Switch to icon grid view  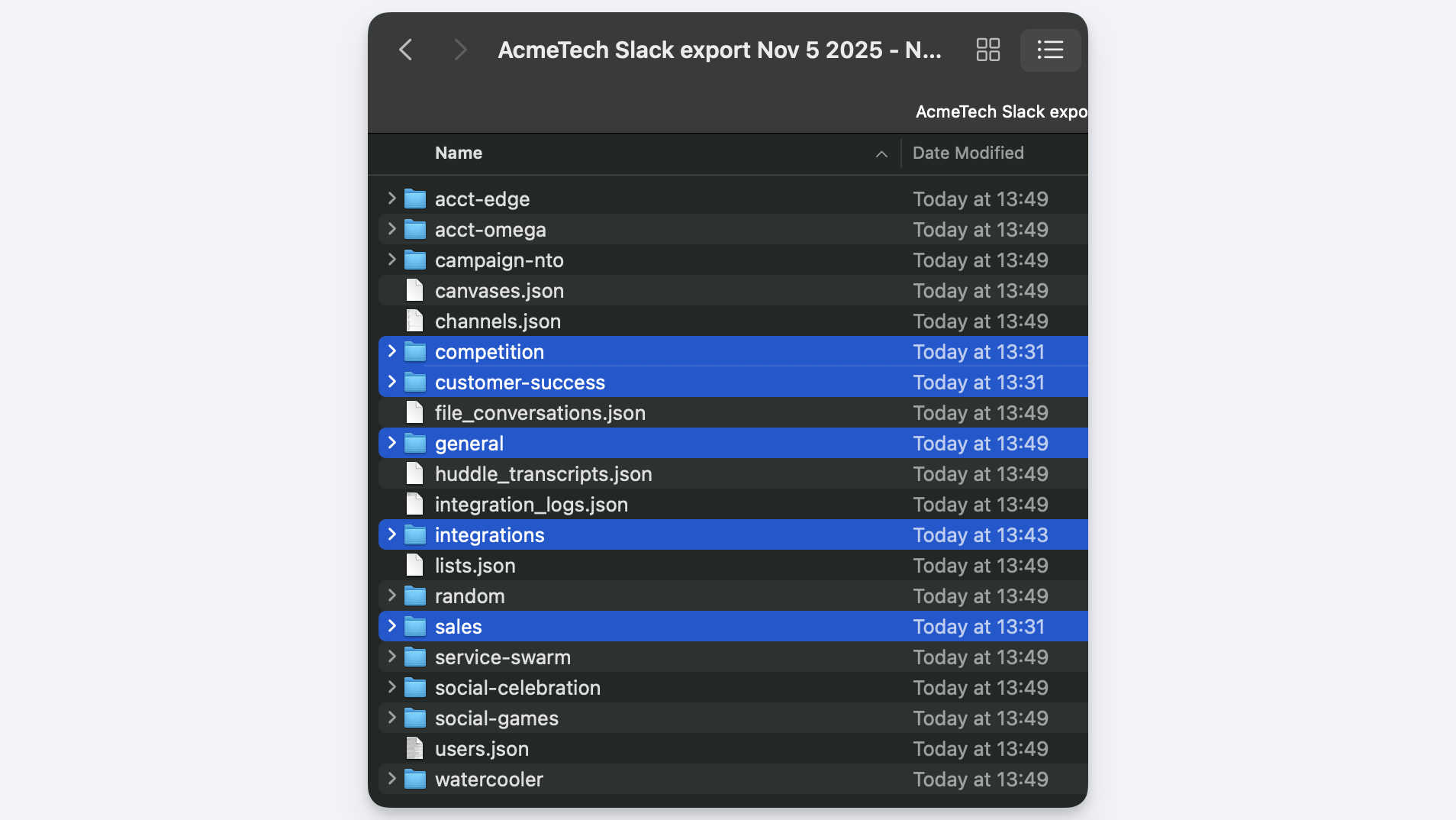(x=987, y=50)
